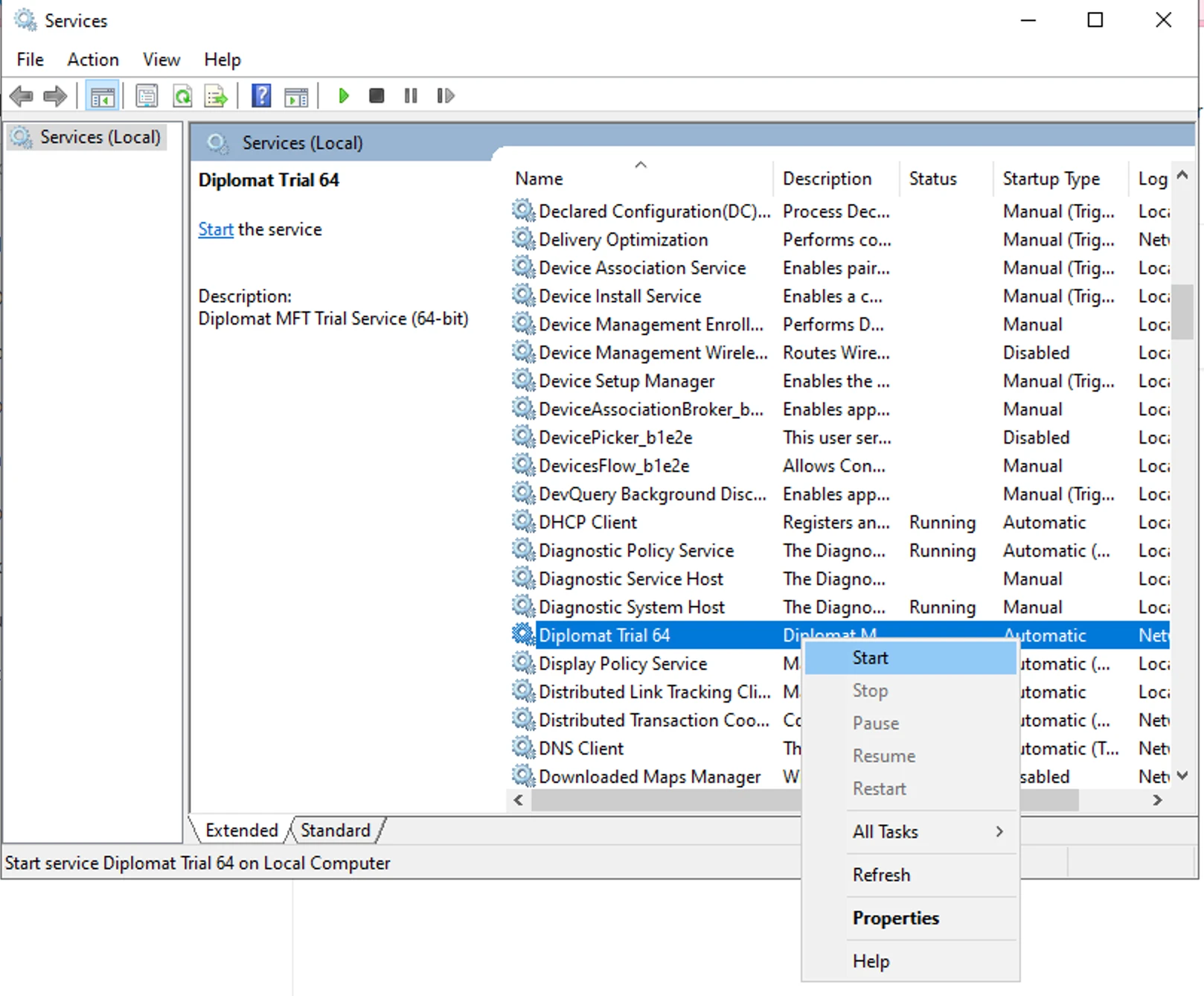
Task: Switch to the Extended tab
Action: 241,830
